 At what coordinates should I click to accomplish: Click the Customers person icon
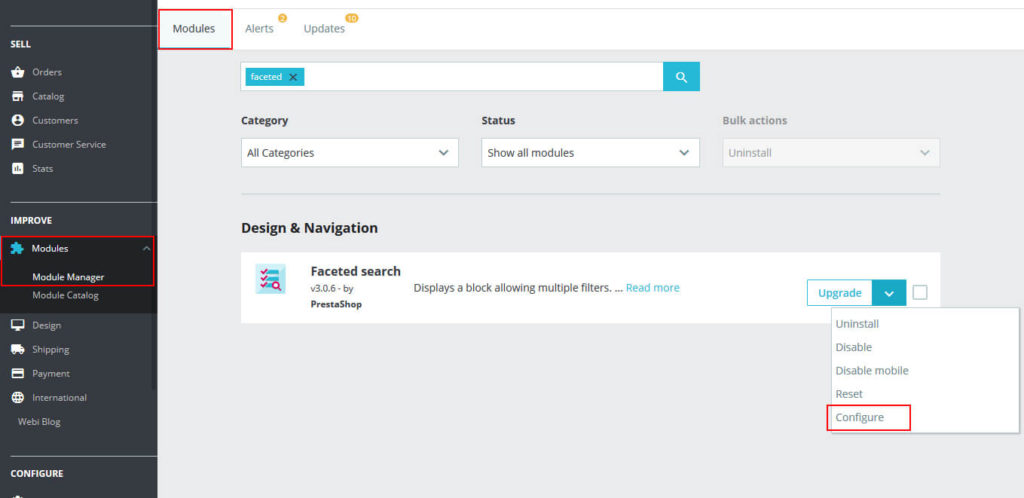tap(17, 120)
